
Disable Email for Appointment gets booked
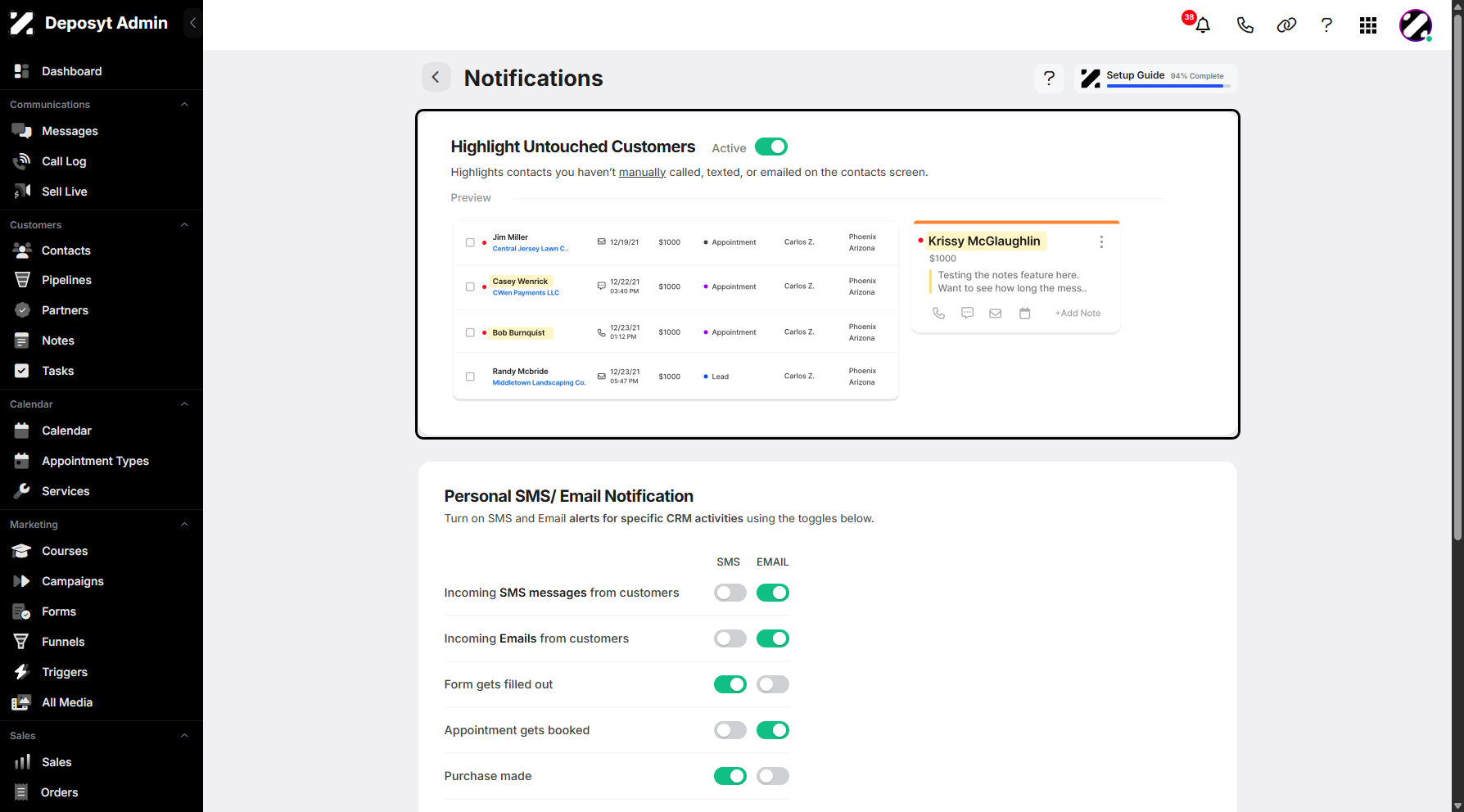point(773,730)
